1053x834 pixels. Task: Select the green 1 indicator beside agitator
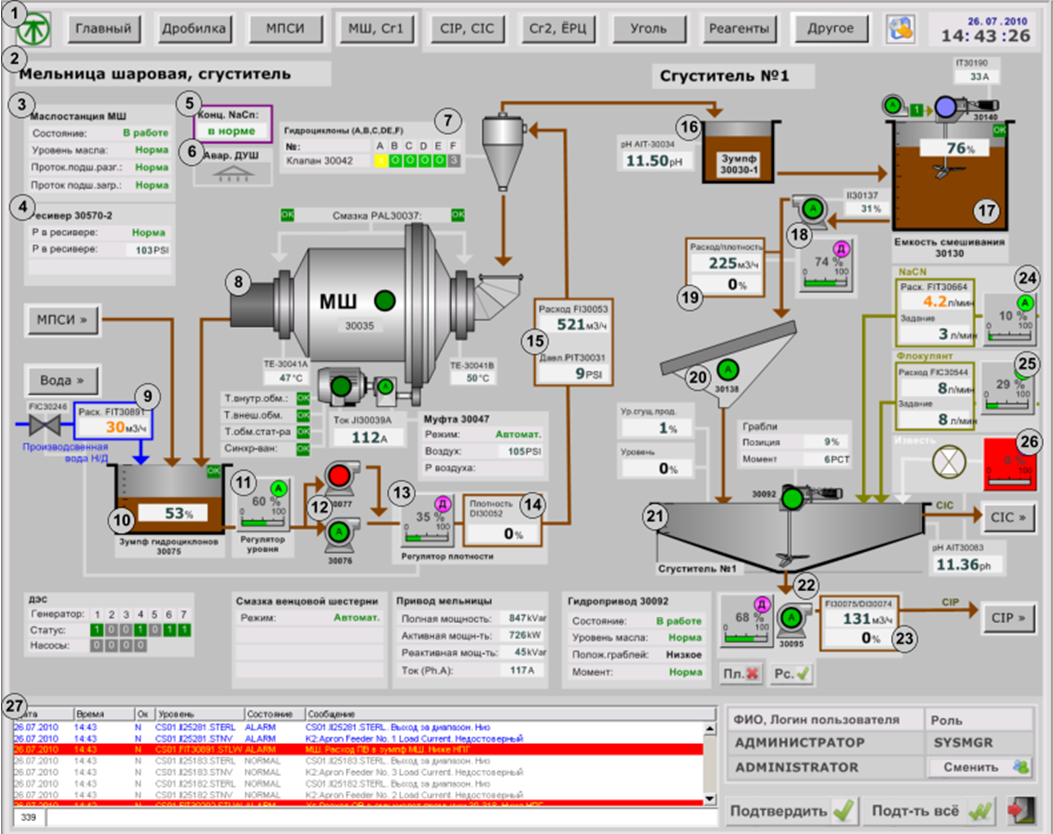click(x=915, y=108)
